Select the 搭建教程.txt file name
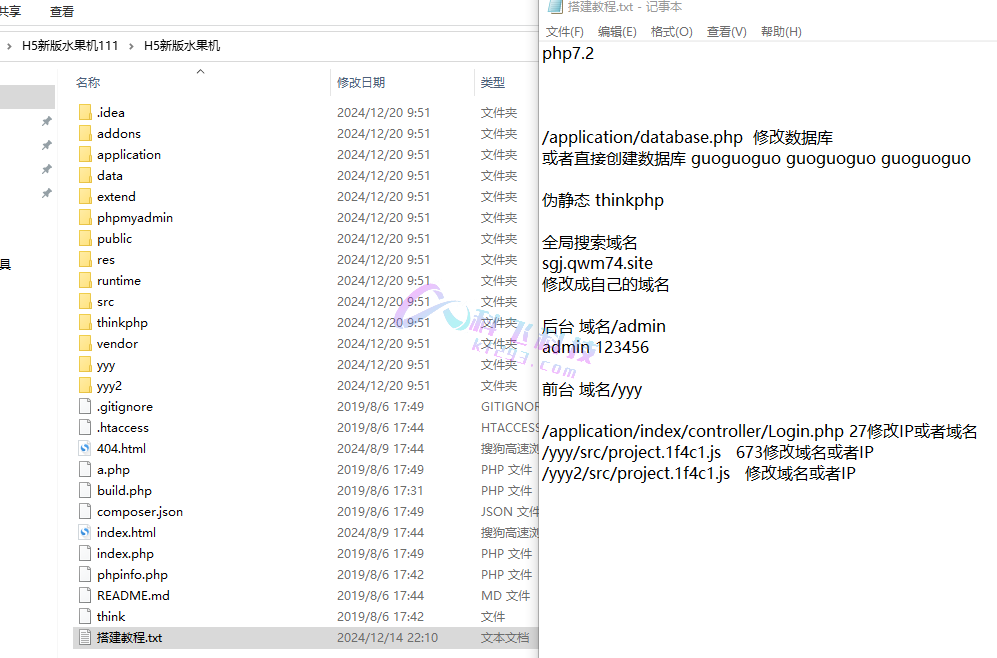The width and height of the screenshot is (997, 658). (x=130, y=638)
